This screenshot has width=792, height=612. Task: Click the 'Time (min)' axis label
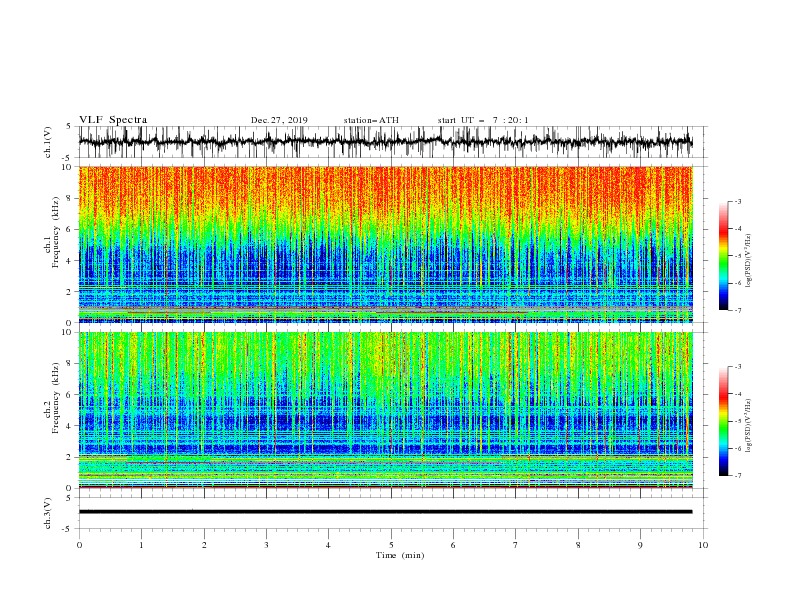click(x=400, y=555)
